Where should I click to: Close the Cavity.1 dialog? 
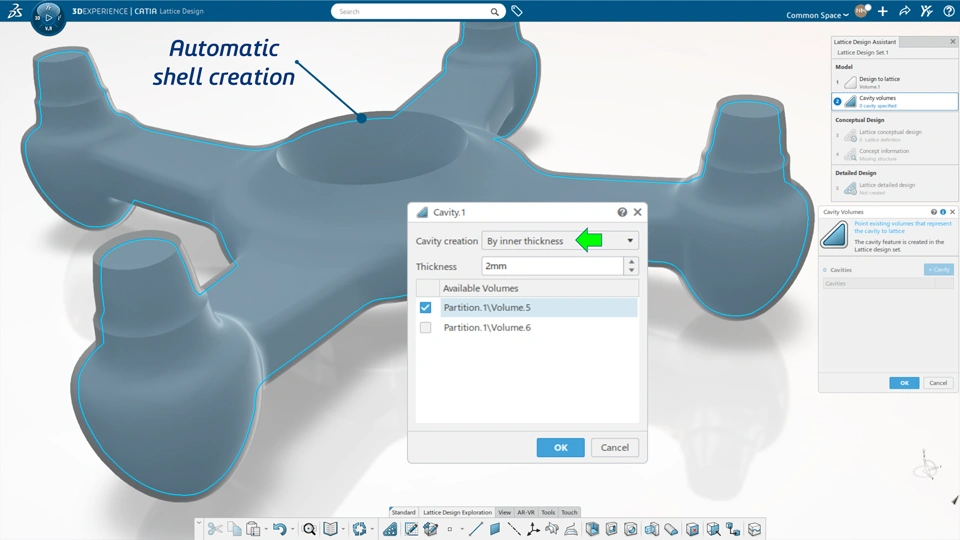637,212
